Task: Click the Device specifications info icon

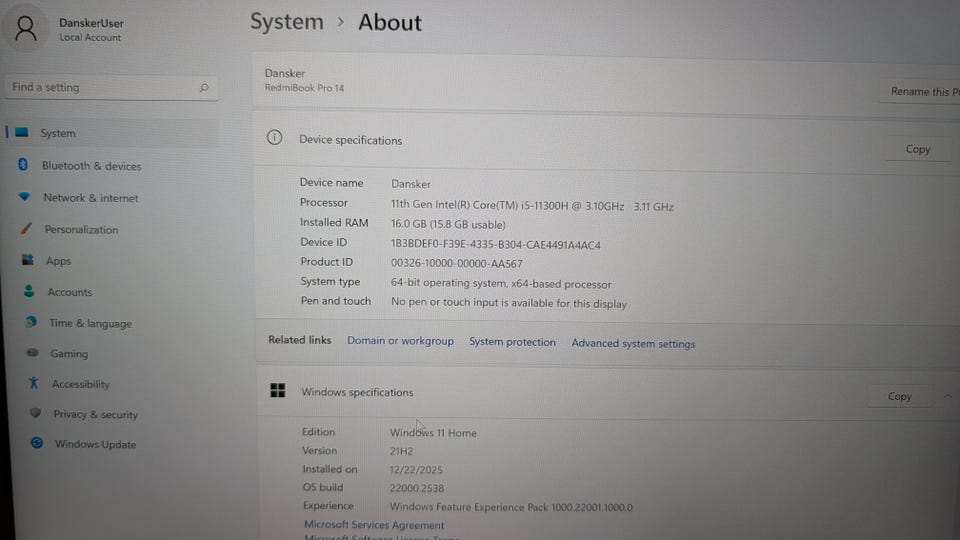Action: tap(274, 137)
